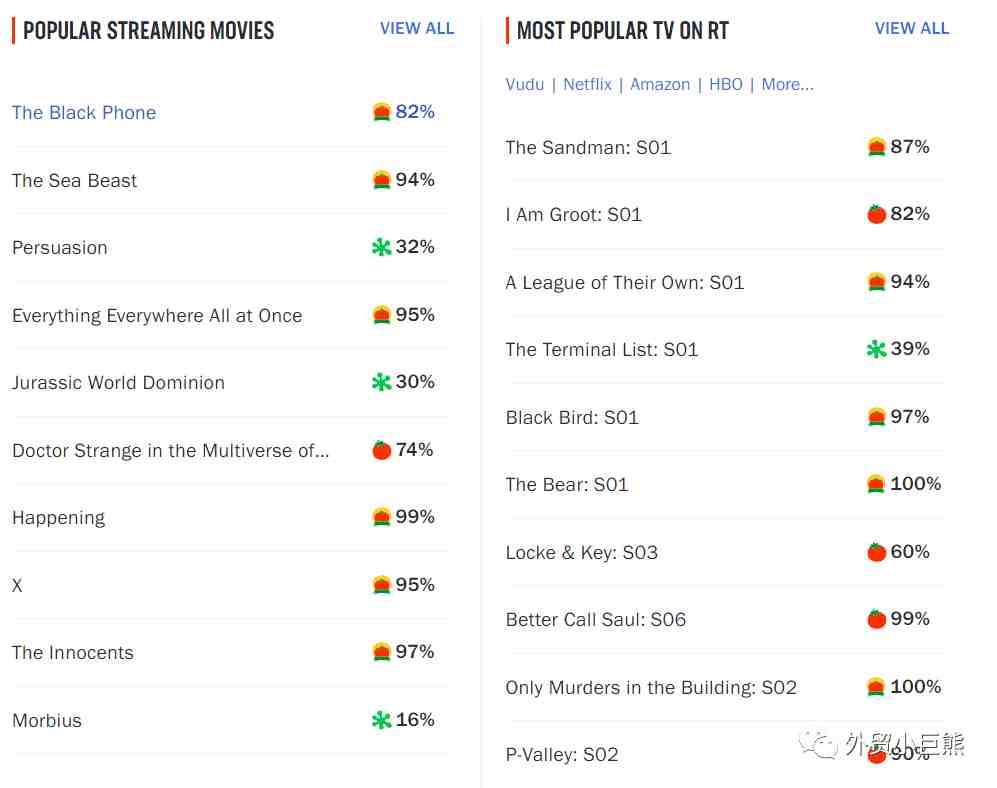The image size is (997, 788).
Task: Click the Certified Fresh icon beside The Black Phone
Action: [381, 112]
